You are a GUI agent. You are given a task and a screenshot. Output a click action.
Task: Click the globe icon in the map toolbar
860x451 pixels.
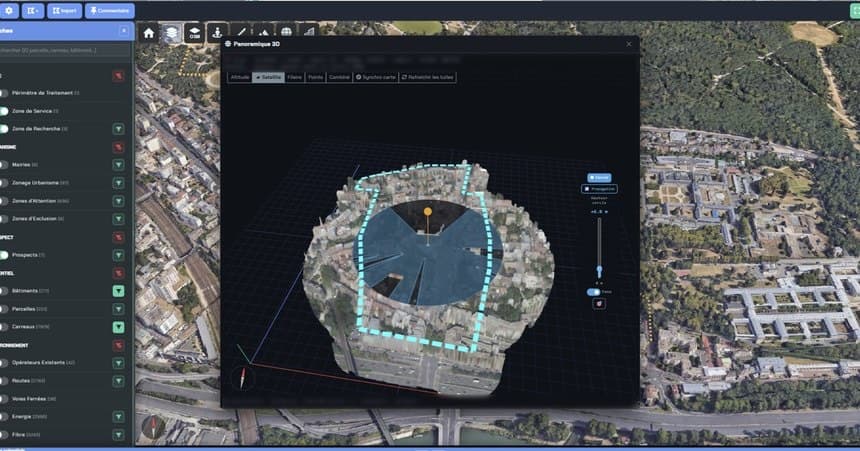pos(286,32)
